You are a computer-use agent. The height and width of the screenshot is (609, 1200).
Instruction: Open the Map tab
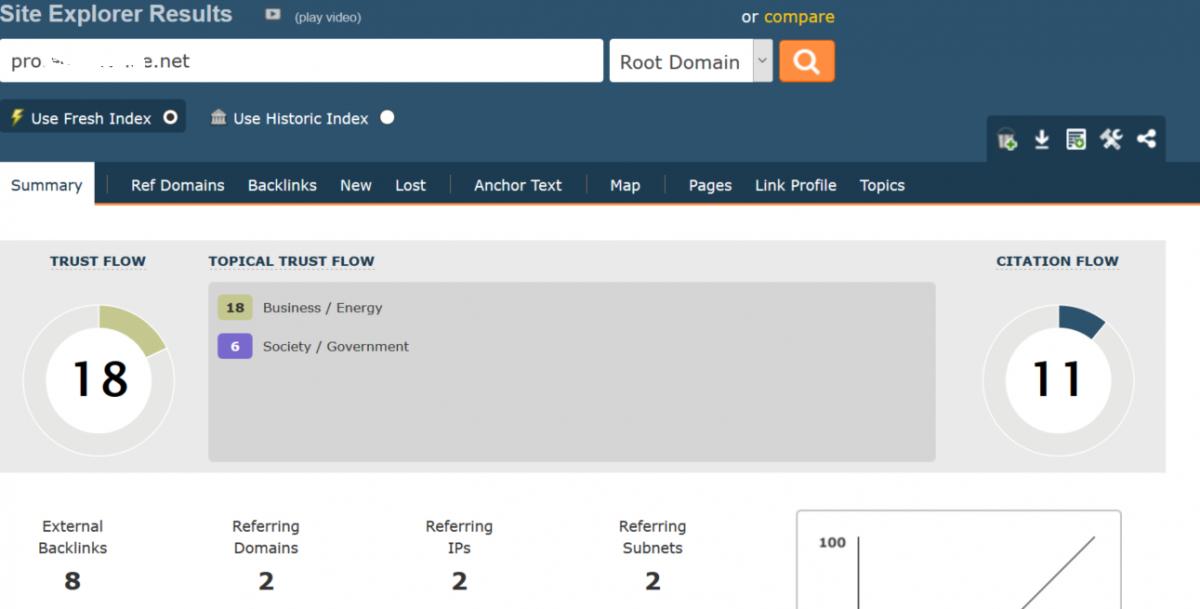(x=625, y=185)
